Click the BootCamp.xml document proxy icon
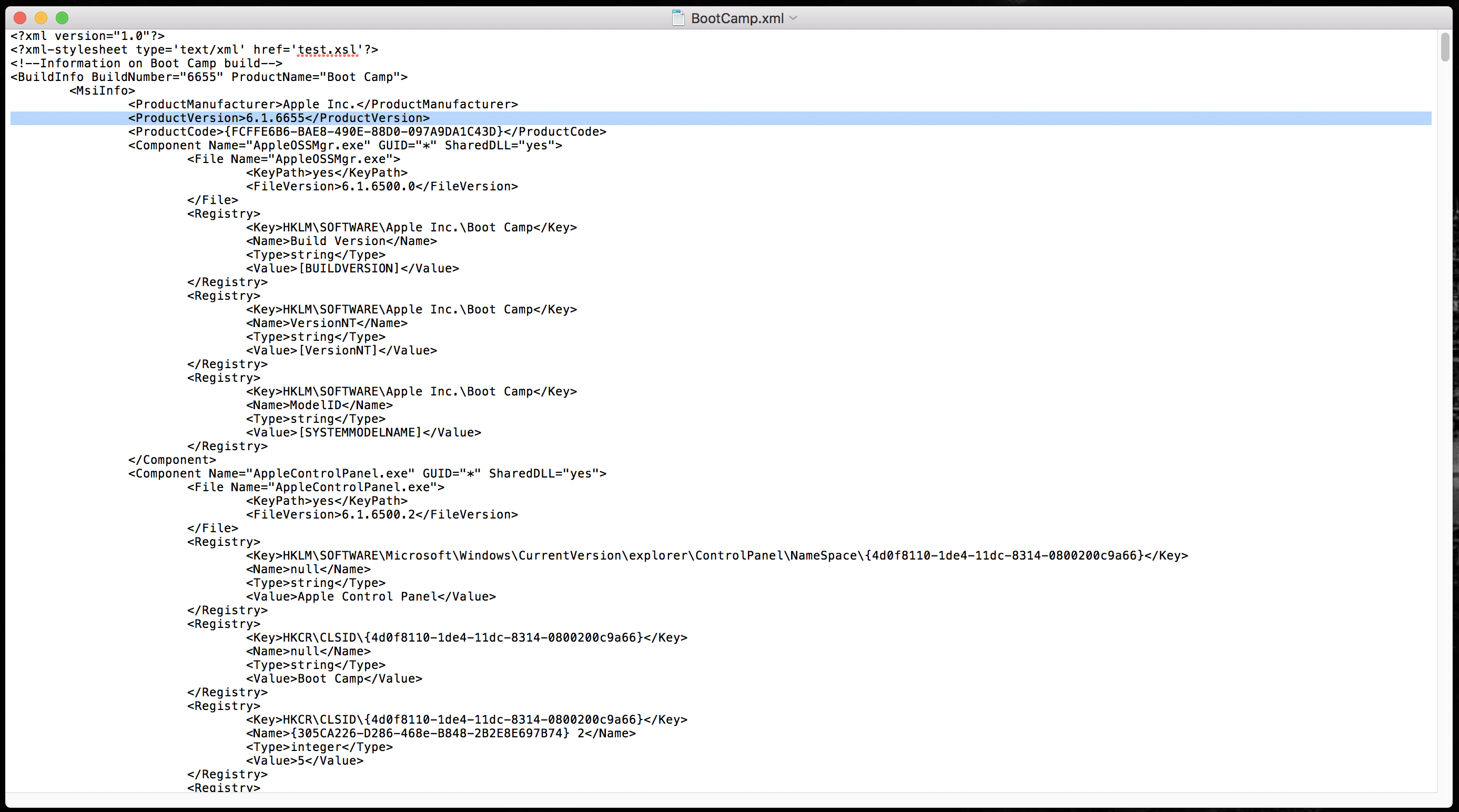This screenshot has height=812, width=1459. (678, 18)
